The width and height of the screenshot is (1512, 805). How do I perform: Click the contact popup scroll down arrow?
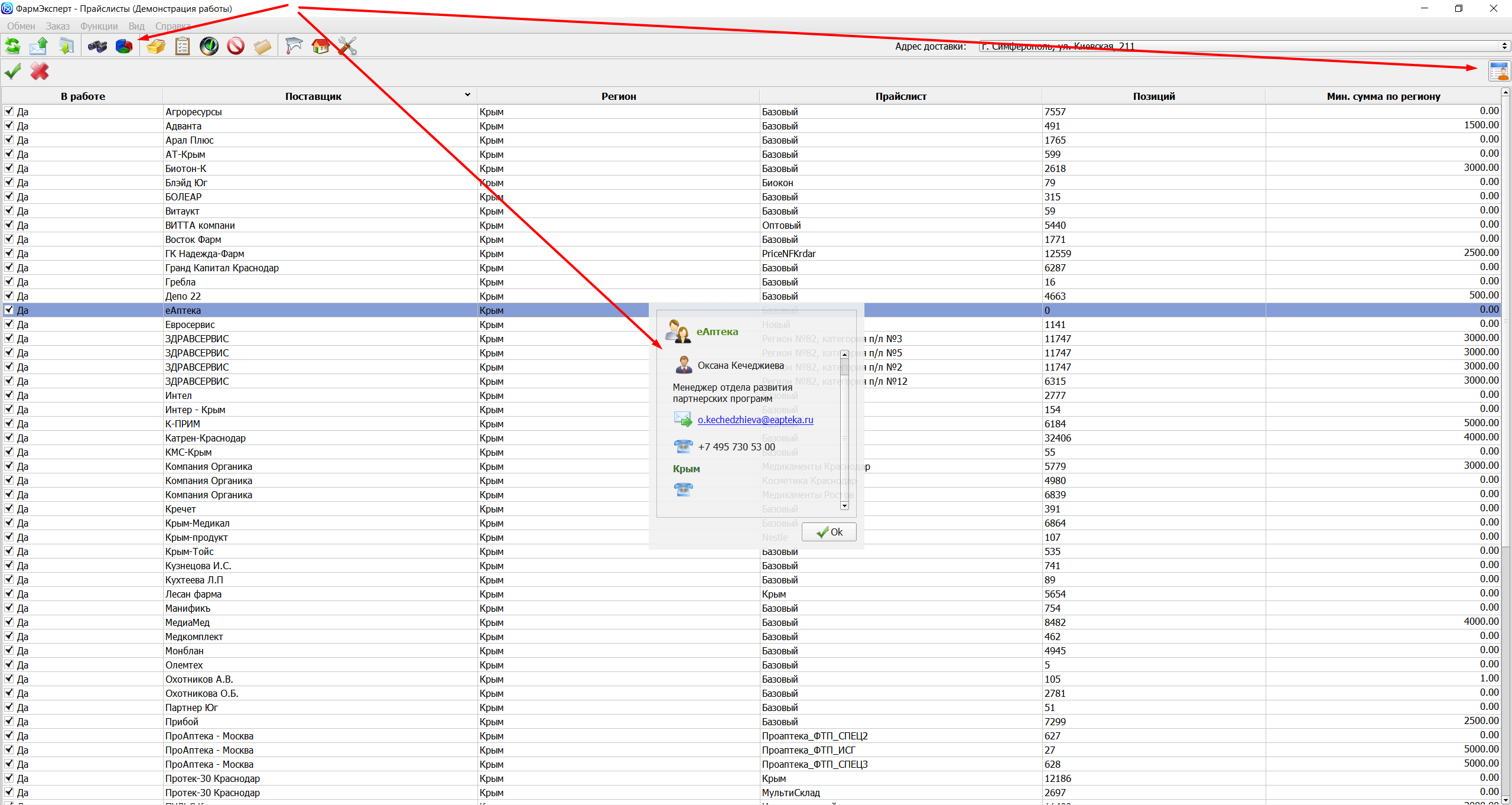tap(844, 506)
